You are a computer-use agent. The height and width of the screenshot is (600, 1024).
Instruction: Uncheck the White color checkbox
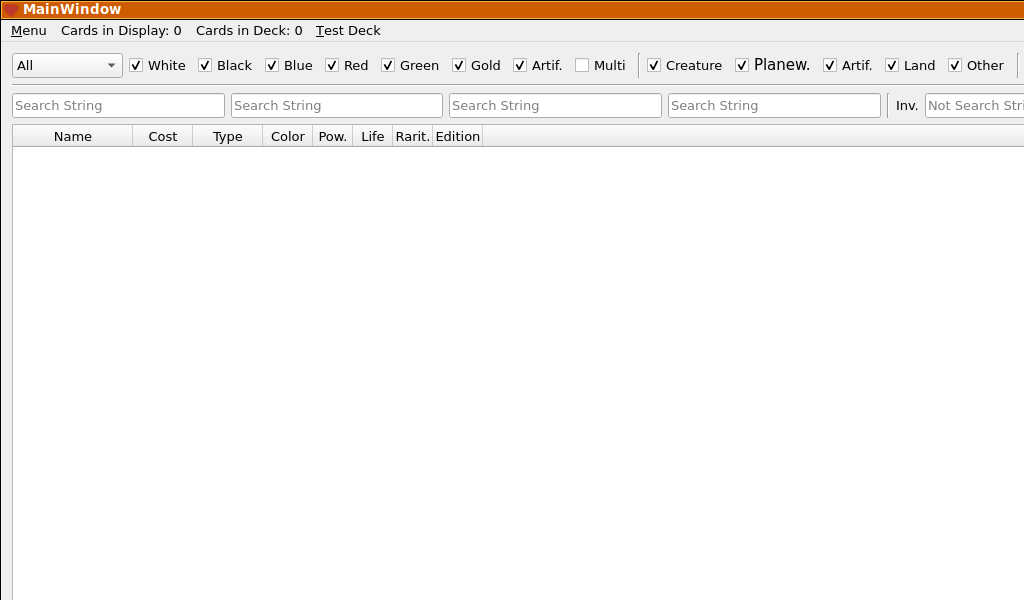[136, 66]
